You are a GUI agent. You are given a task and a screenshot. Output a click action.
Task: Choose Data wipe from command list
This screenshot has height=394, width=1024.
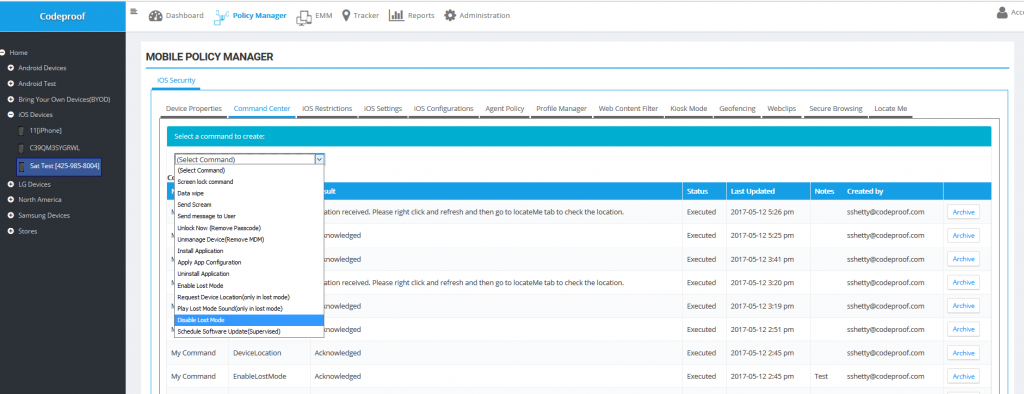(249, 193)
